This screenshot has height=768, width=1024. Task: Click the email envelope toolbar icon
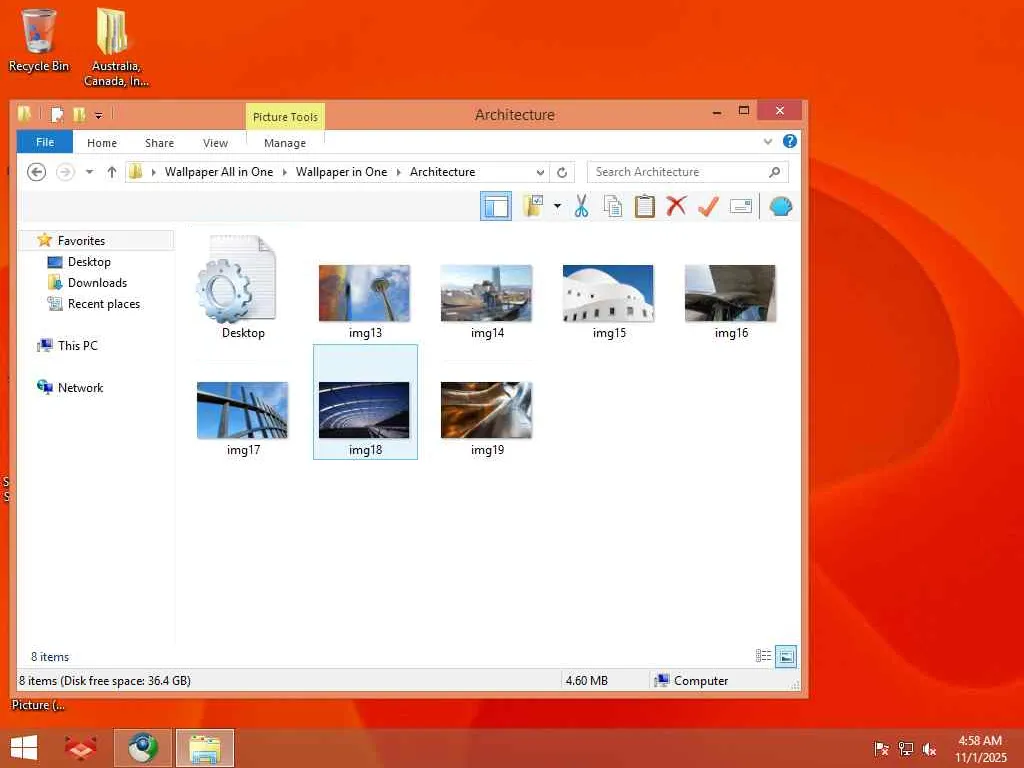pyautogui.click(x=741, y=206)
